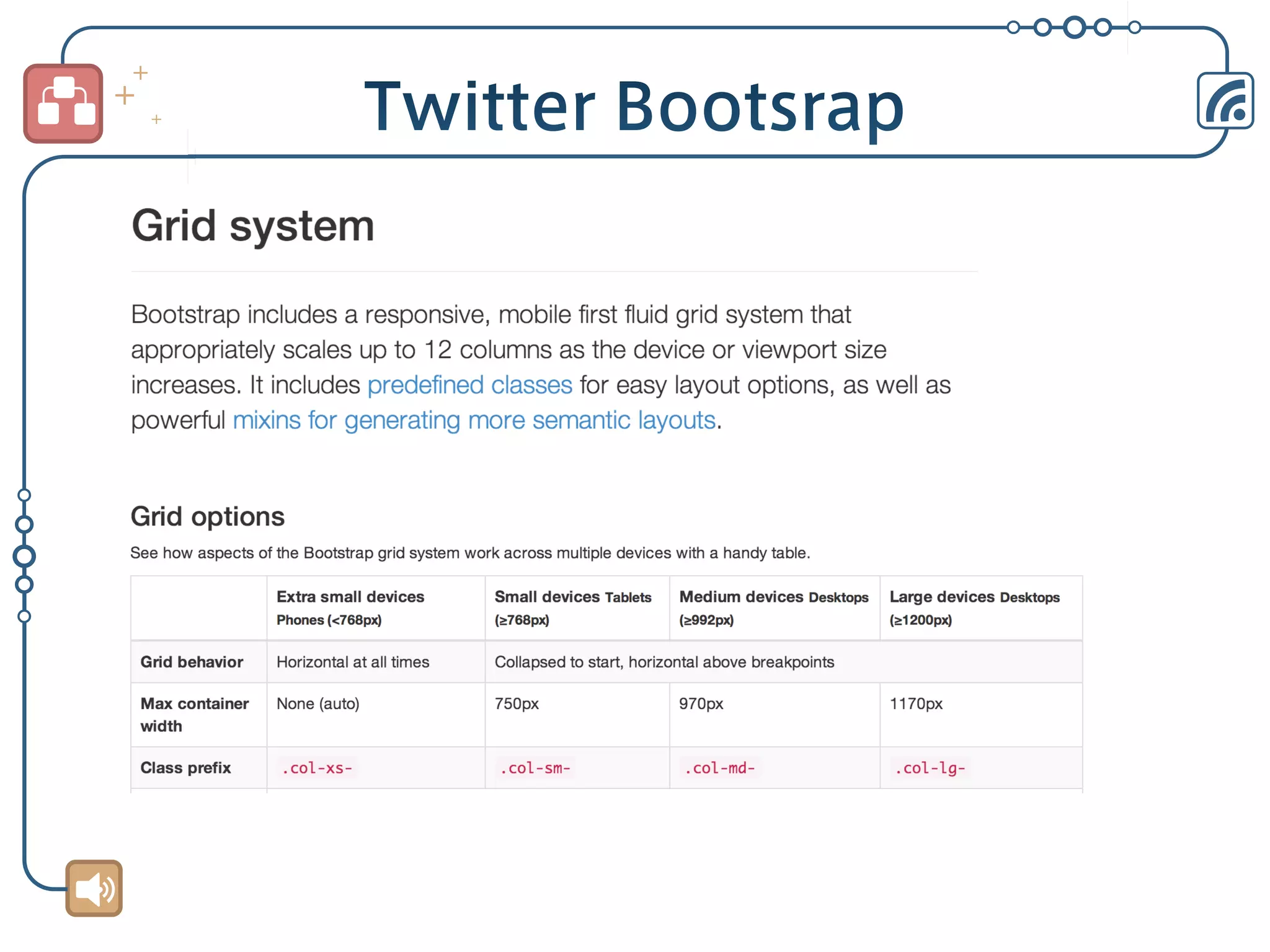
Task: Click the .col-lg- class prefix code
Action: point(930,768)
